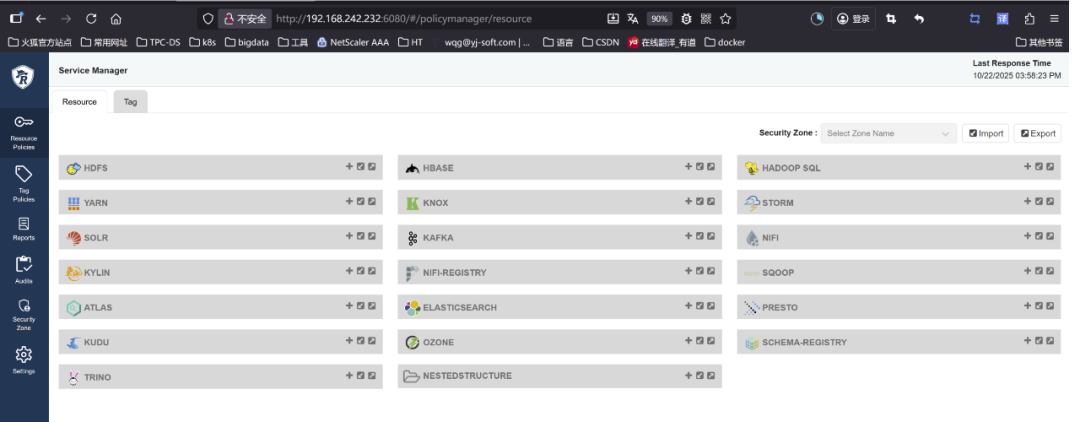Switch to the Tag tab
The image size is (1080, 422).
coord(130,102)
